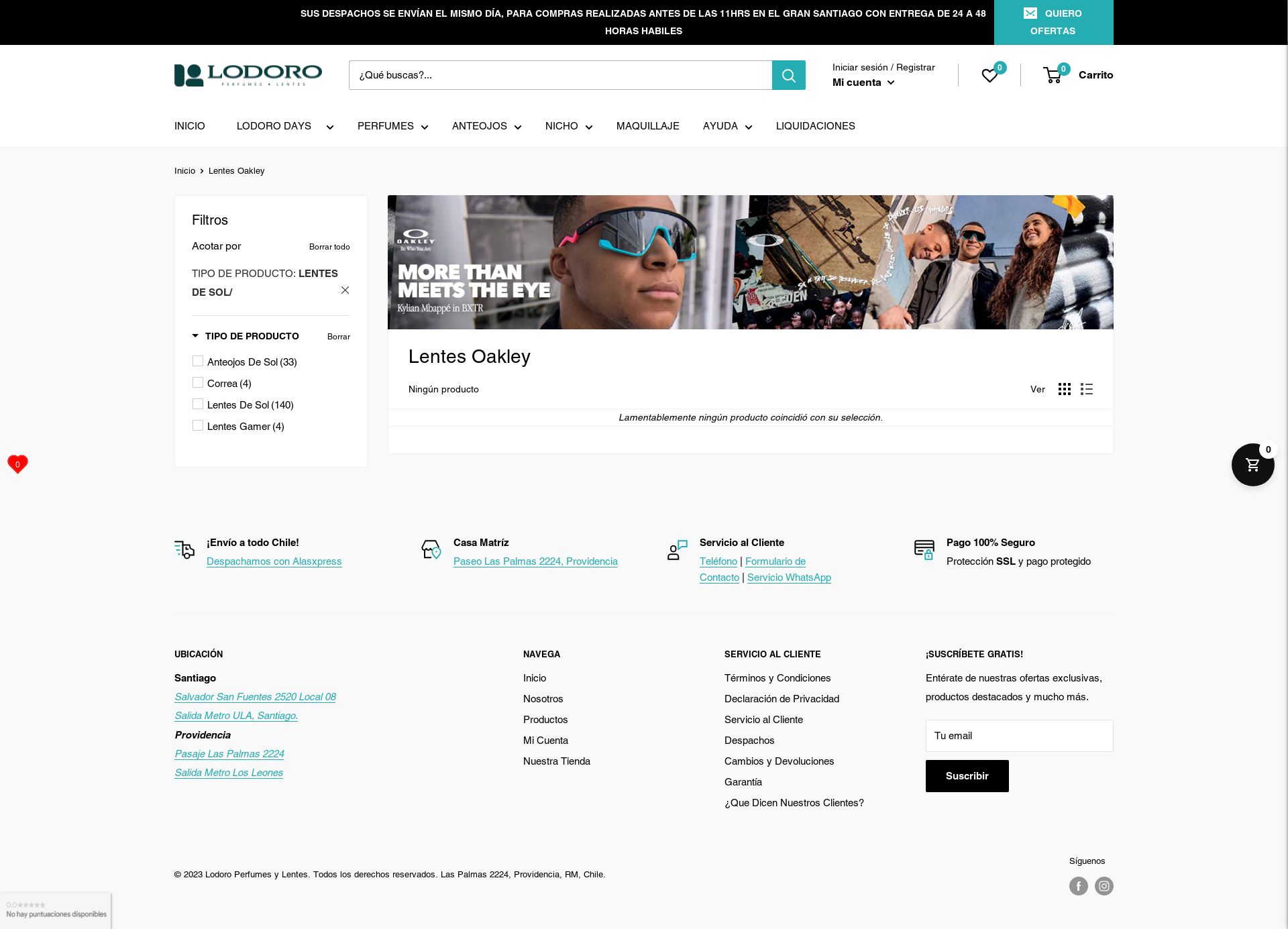
Task: Open Nuestra Tienda in footer
Action: 557,761
